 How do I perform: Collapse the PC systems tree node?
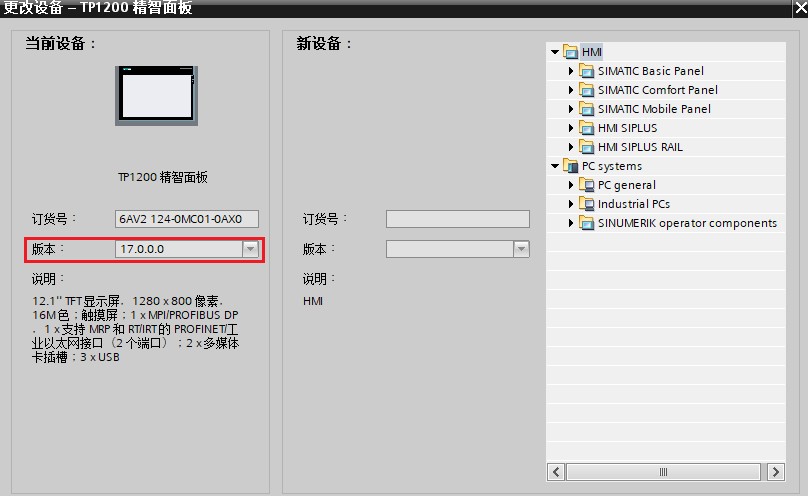click(554, 166)
